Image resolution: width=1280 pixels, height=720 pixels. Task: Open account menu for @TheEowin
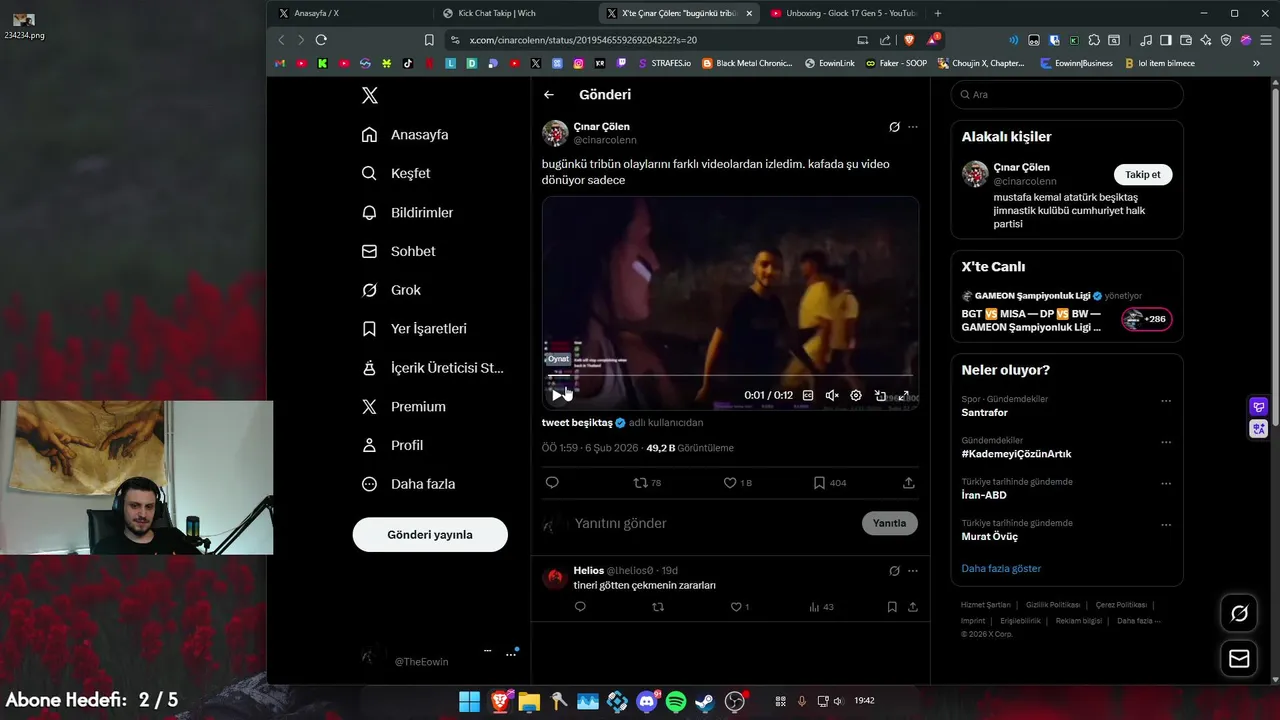pyautogui.click(x=438, y=656)
